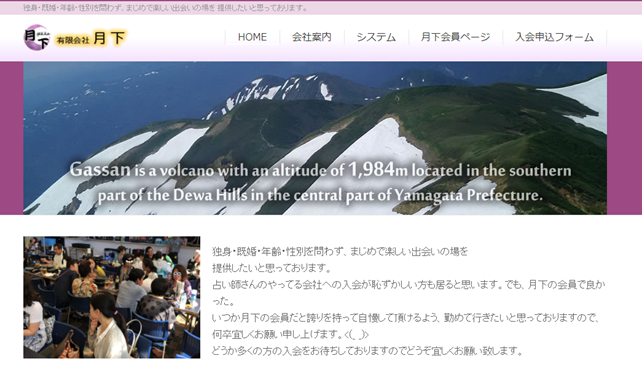This screenshot has width=642, height=372.
Task: Click the grey tagline text in top strip
Action: point(165,8)
